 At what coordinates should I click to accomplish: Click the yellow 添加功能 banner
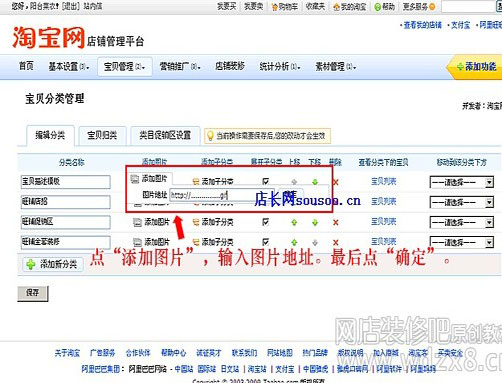(x=475, y=67)
